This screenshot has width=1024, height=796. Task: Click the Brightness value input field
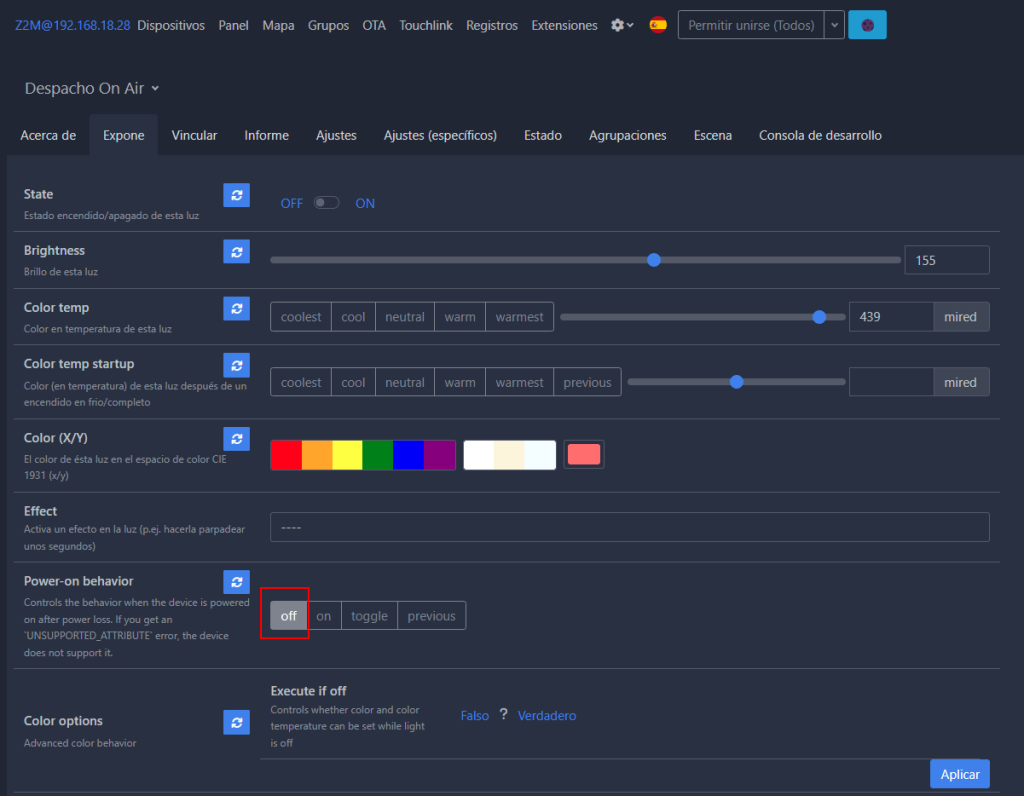(946, 260)
